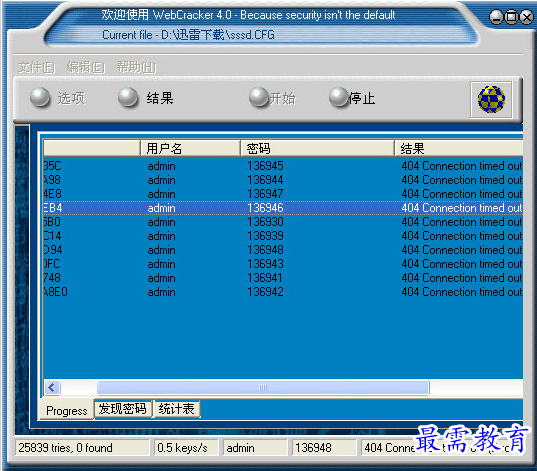The image size is (537, 471).
Task: Open the 选项 options button
Action: click(58, 98)
